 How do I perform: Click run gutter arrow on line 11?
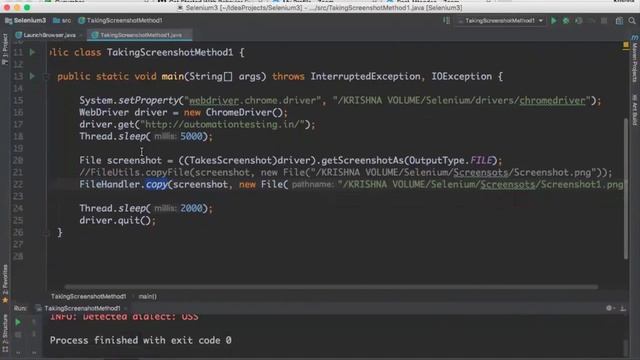pyautogui.click(x=32, y=52)
